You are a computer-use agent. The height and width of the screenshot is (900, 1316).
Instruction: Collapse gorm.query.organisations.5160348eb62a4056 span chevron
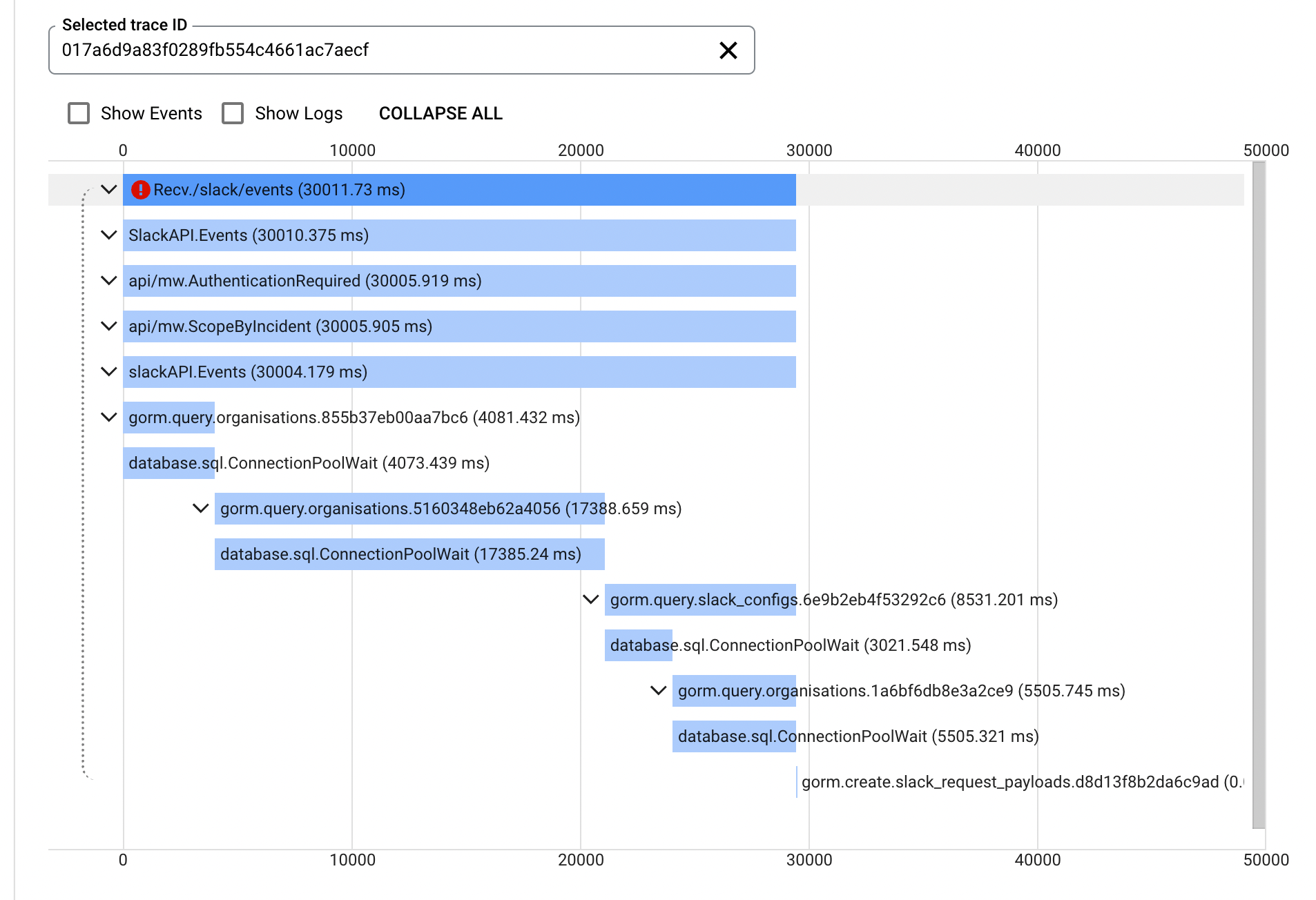[200, 509]
